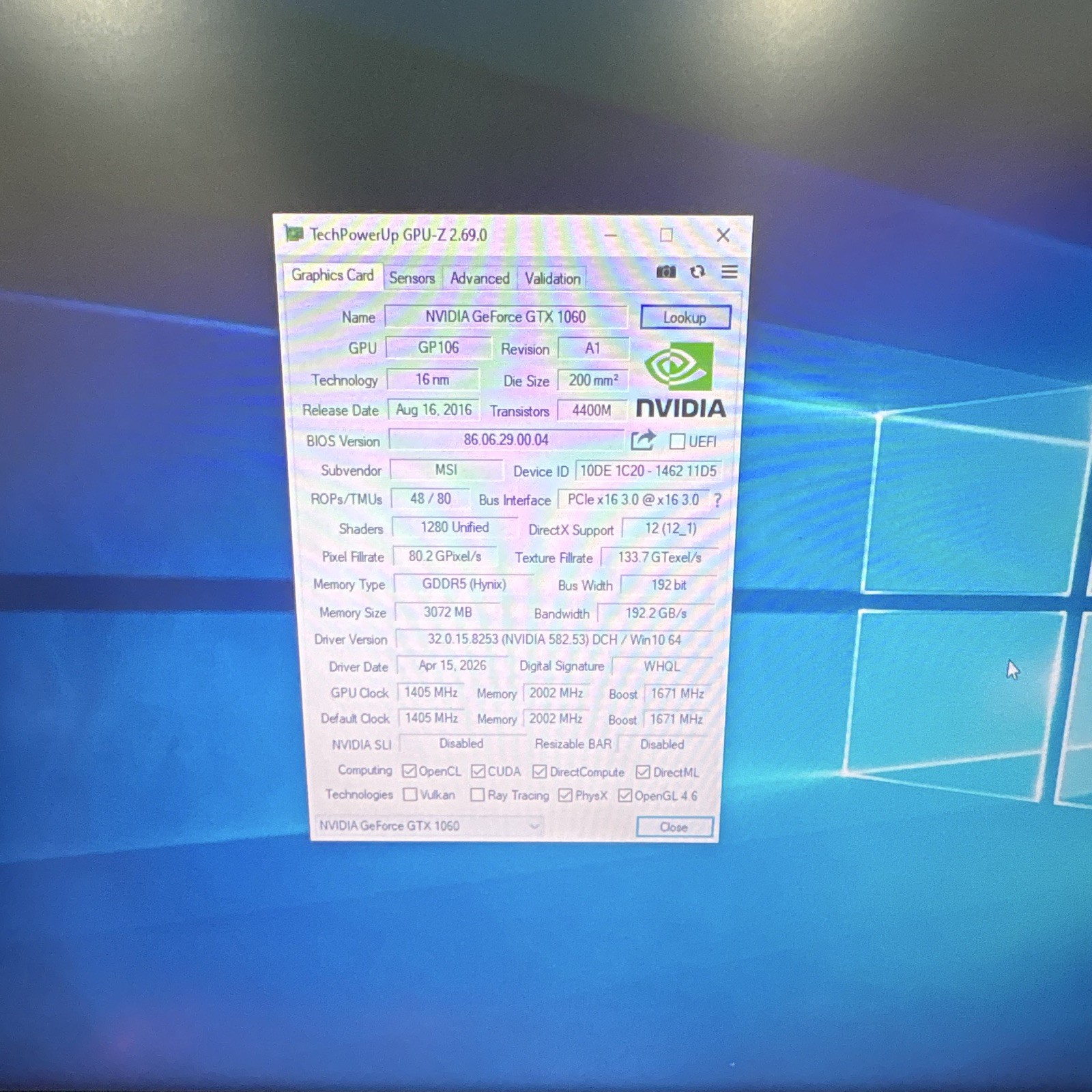Click the Memory Size field 3072 MB
Screen dimensions: 1092x1092
pyautogui.click(x=448, y=612)
